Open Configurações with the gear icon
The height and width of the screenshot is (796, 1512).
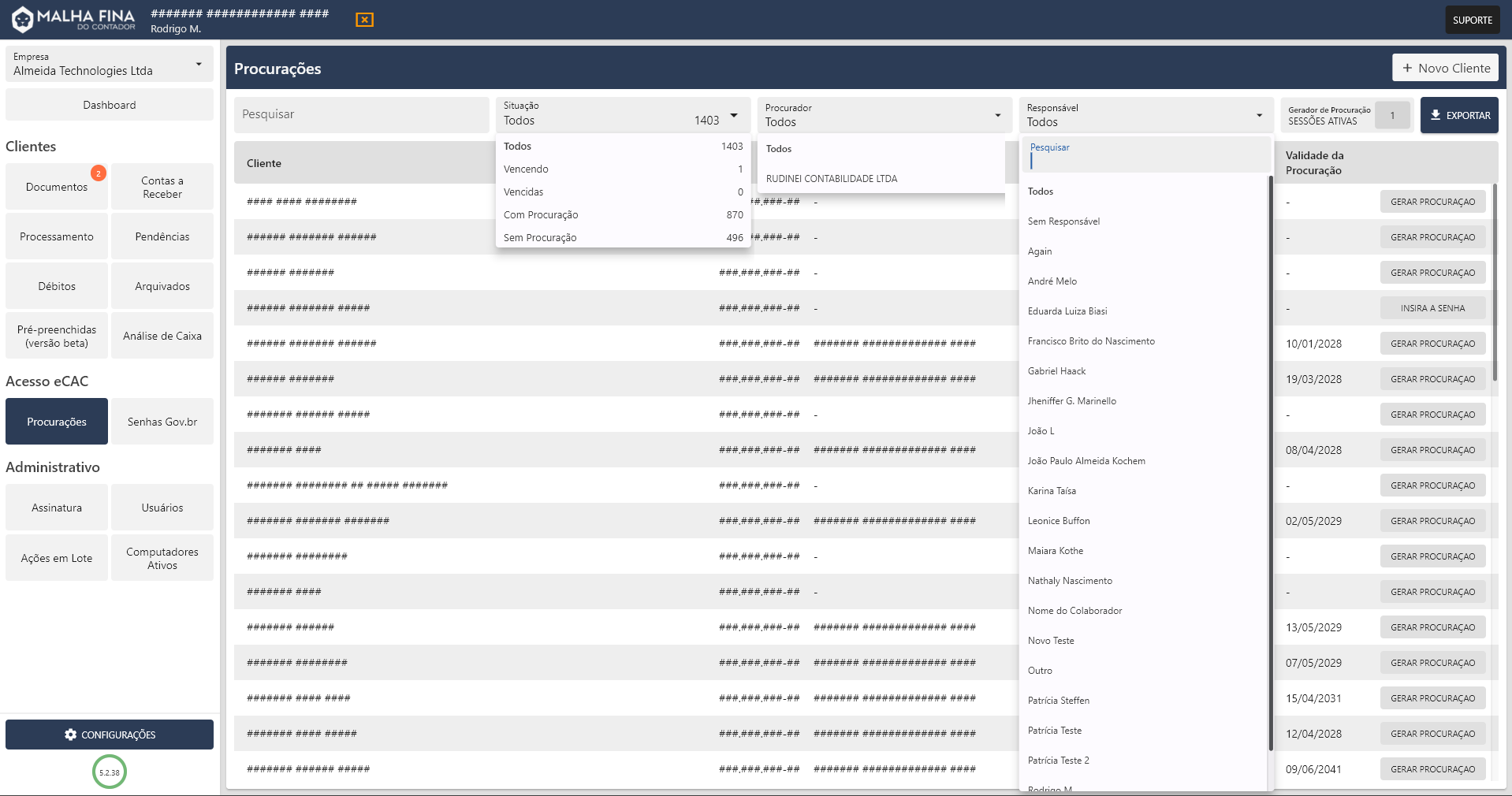[71, 735]
